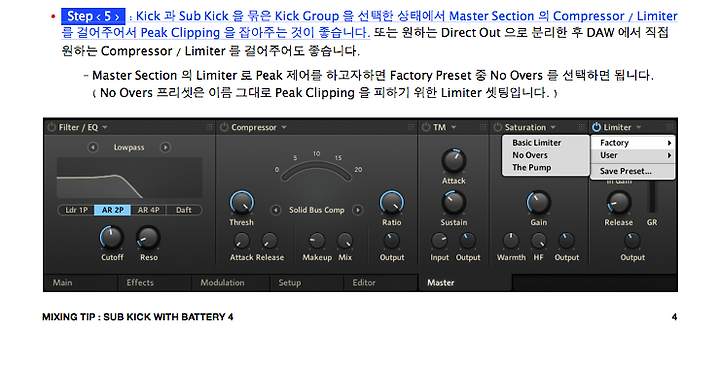Open the TM preset dropdown arrow
The width and height of the screenshot is (720, 365).
[454, 127]
